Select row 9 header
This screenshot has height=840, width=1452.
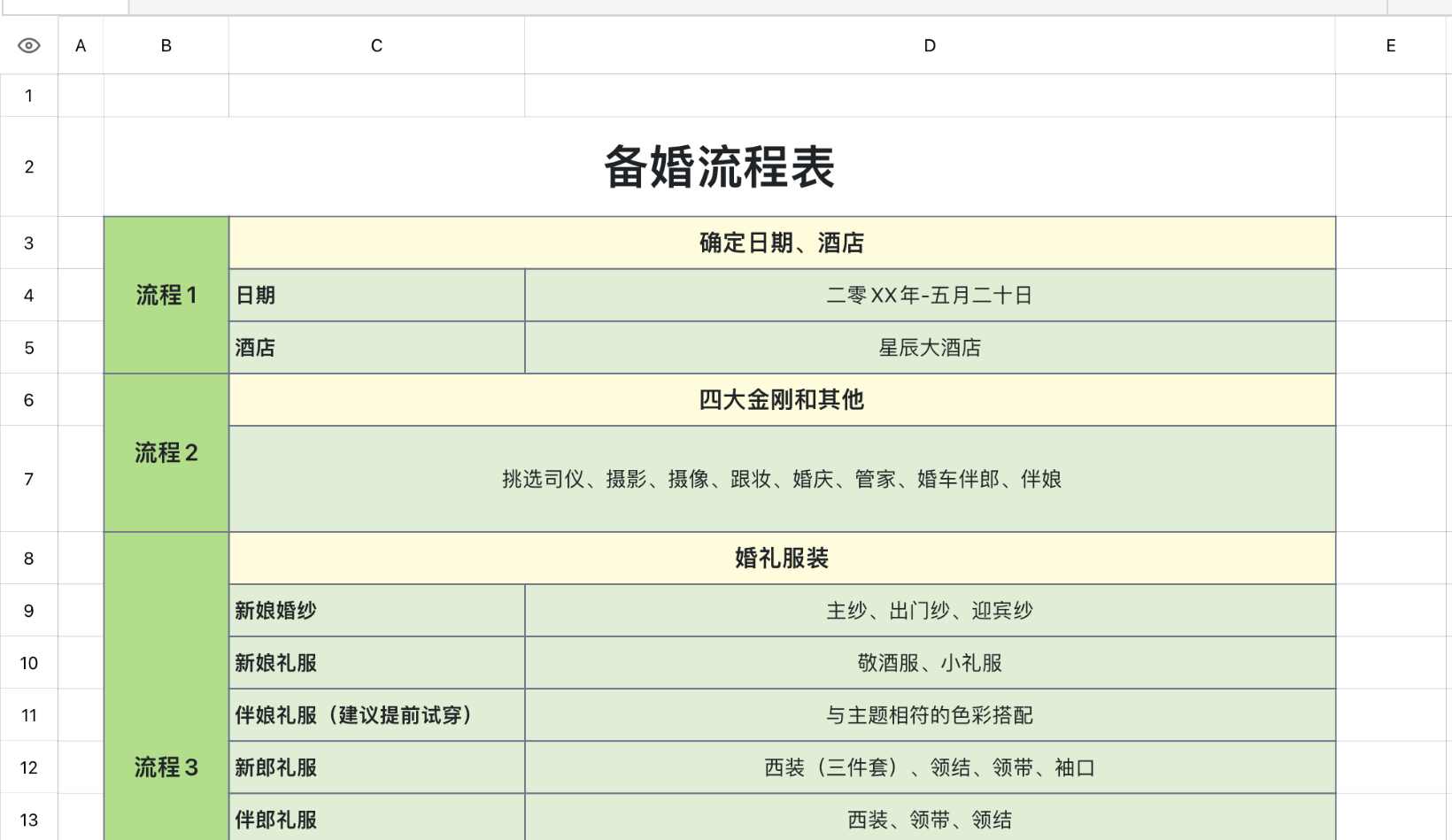pos(28,610)
